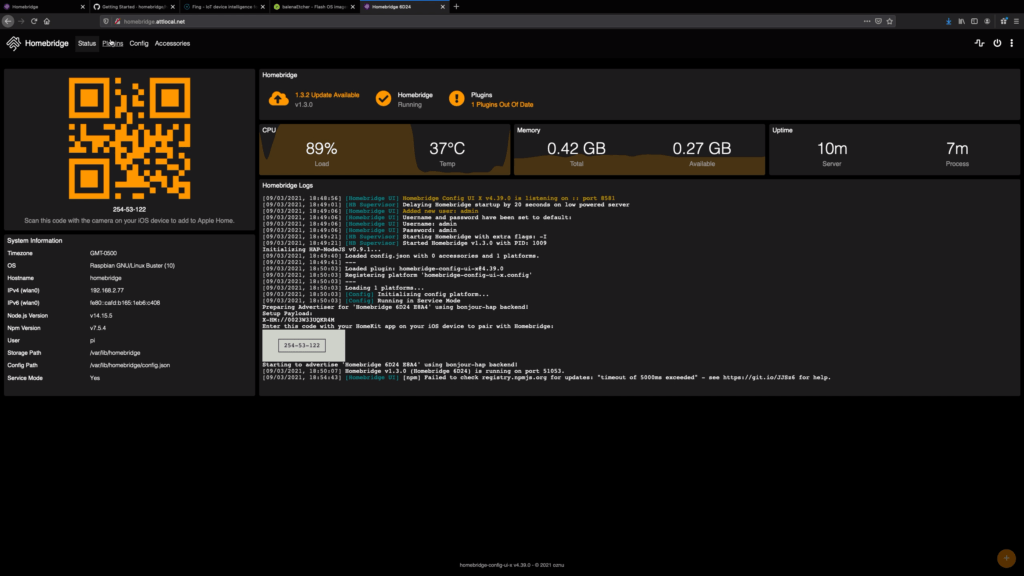Click the OS value Raspbian GNU/Linux Buster (10)

click(132, 266)
